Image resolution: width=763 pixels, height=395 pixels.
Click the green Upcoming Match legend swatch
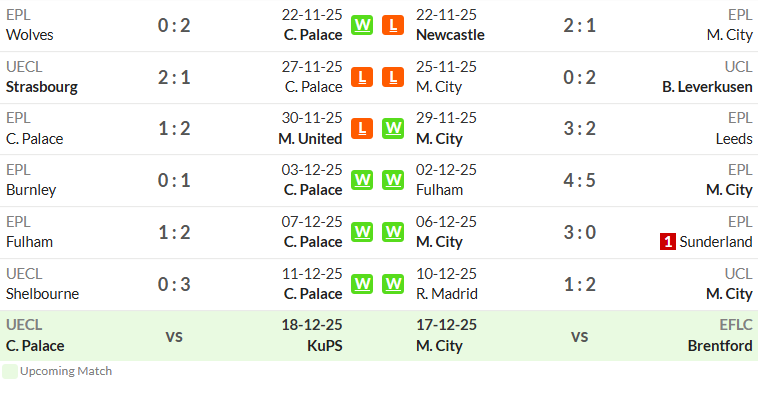[10, 371]
